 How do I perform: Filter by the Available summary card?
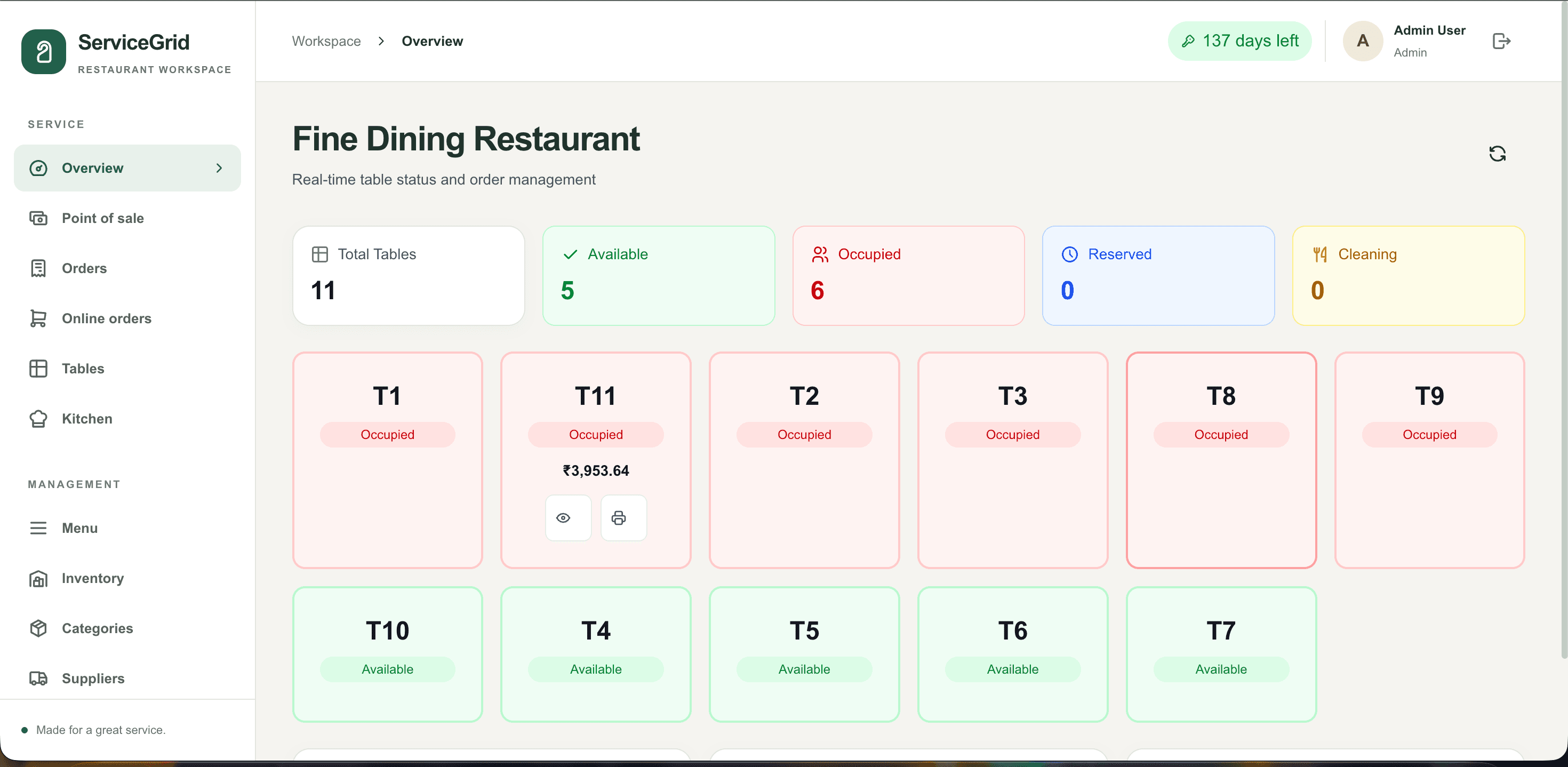(x=659, y=276)
